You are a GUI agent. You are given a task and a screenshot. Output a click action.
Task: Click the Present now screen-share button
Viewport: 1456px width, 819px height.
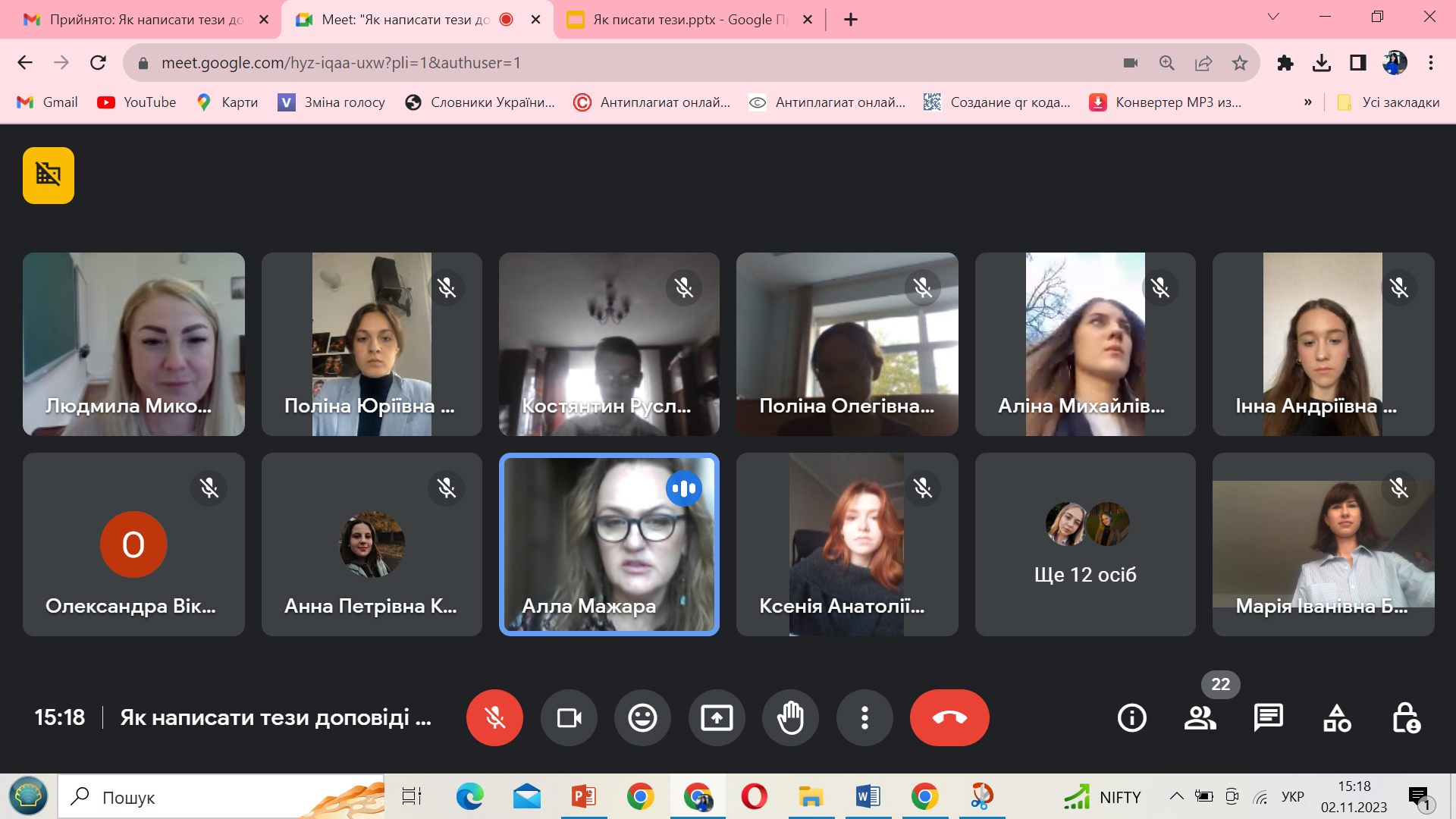coord(717,717)
